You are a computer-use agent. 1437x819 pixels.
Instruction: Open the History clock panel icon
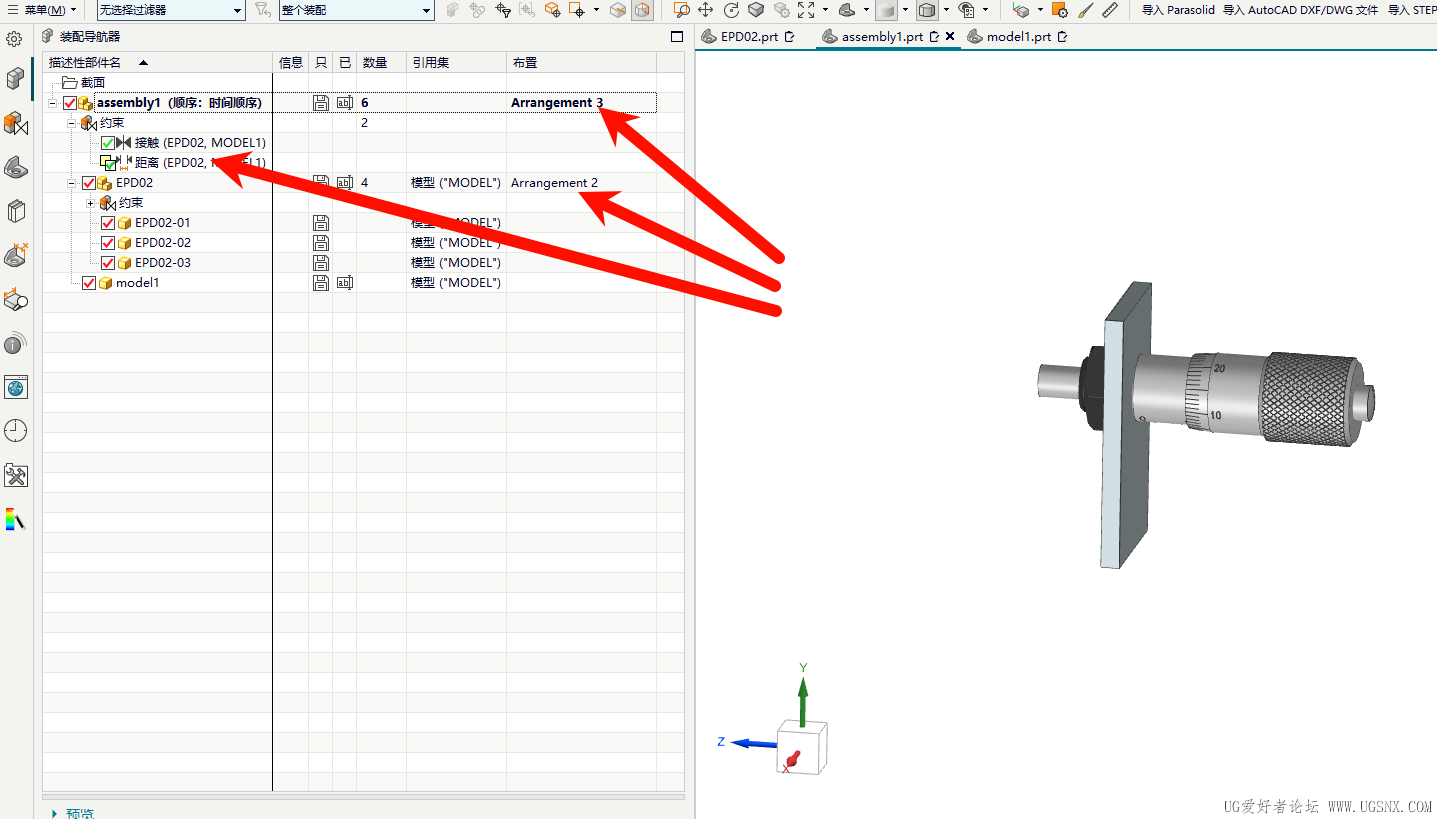point(15,431)
